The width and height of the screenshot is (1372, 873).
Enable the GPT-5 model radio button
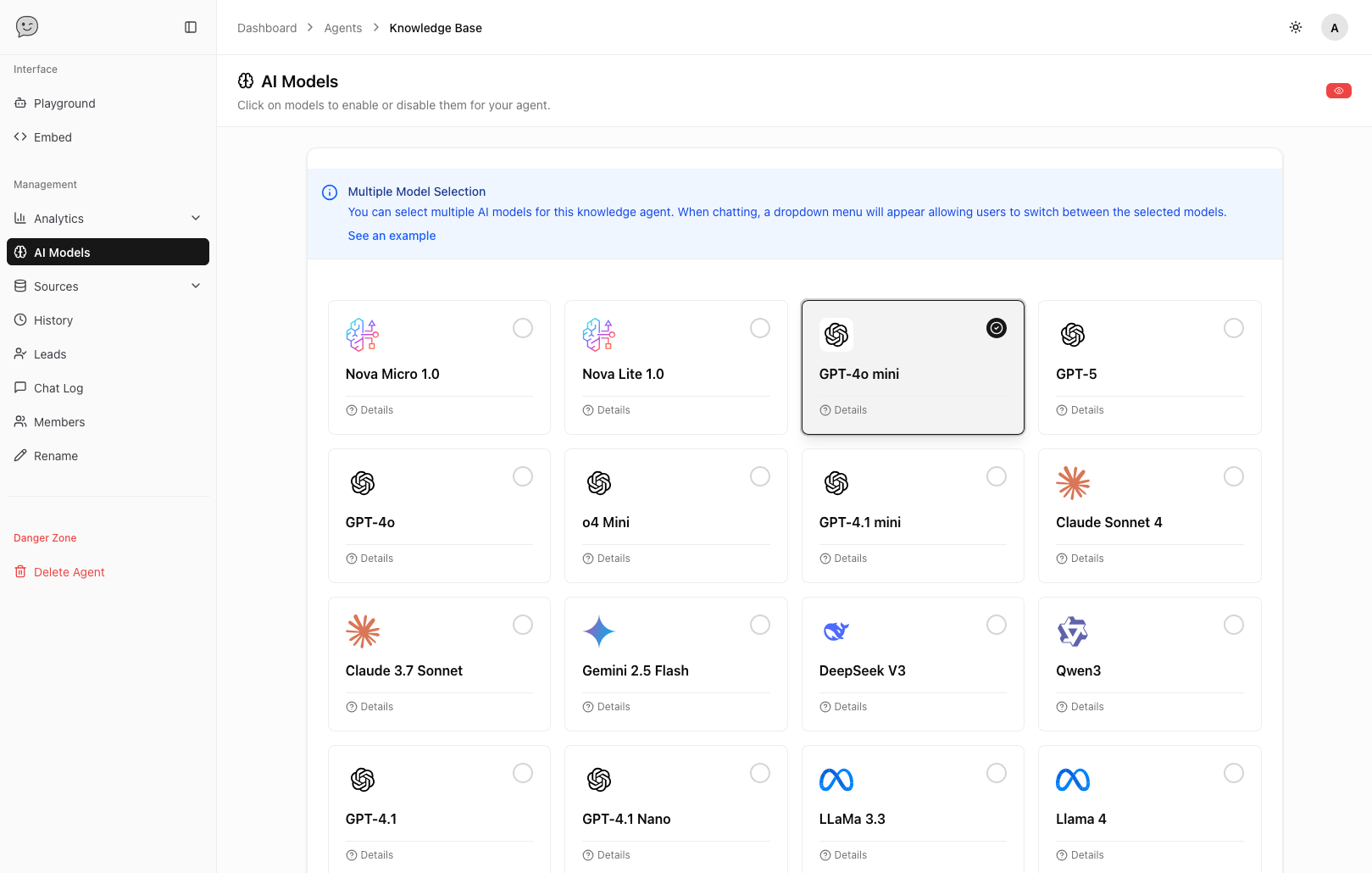tap(1233, 328)
